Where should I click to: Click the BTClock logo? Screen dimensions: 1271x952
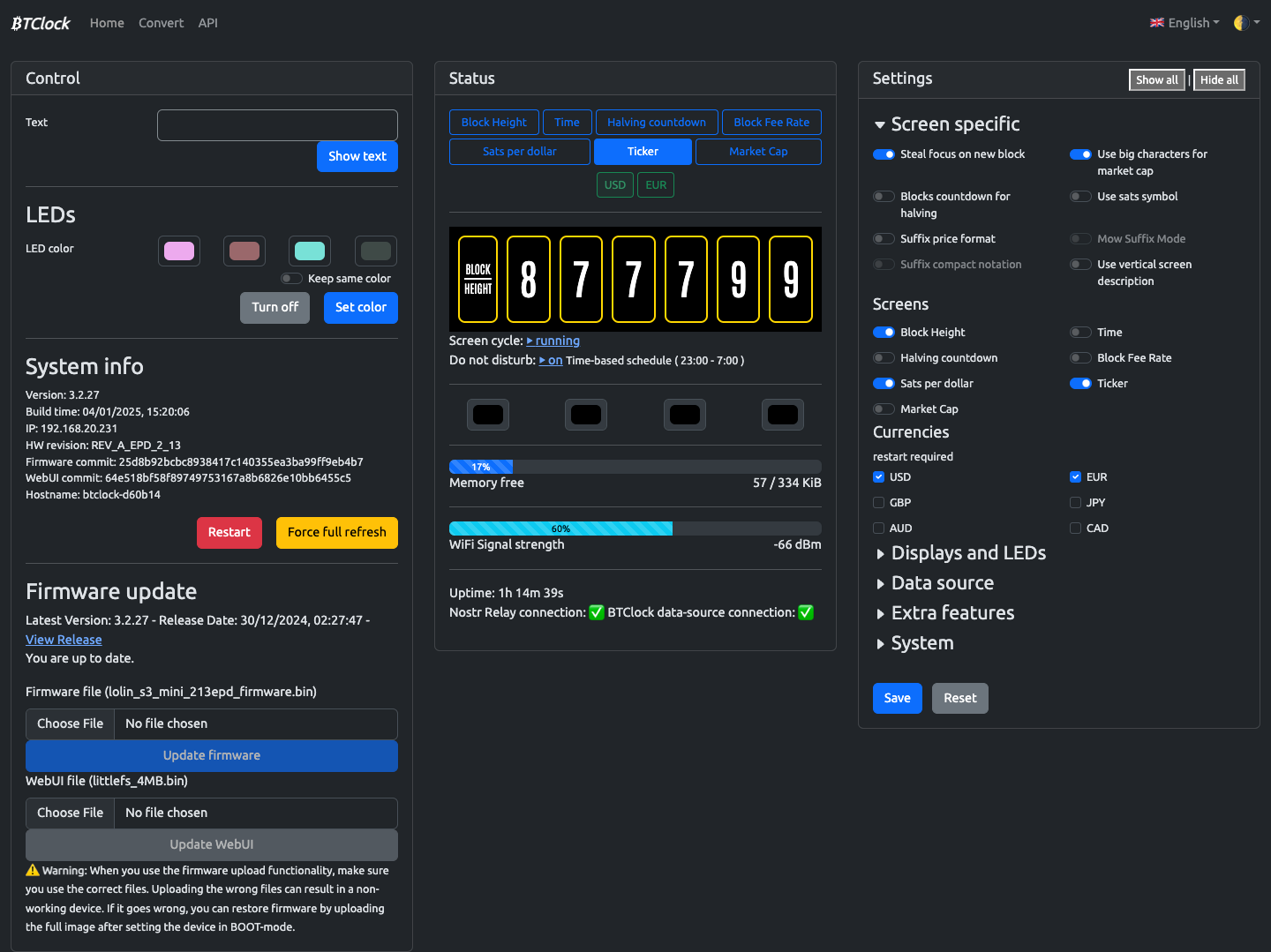[41, 23]
